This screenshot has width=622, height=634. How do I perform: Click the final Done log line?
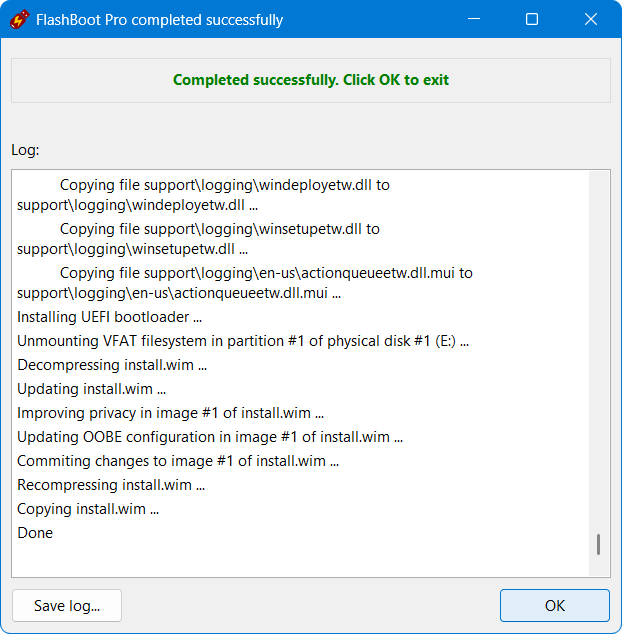tap(35, 533)
